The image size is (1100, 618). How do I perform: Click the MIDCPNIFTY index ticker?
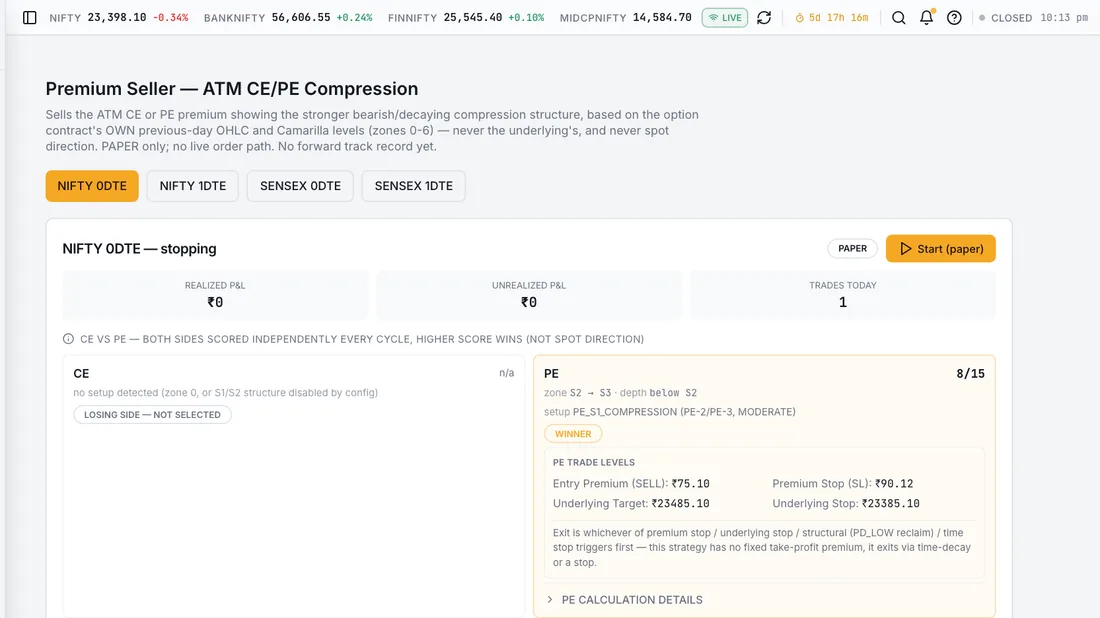[x=626, y=18]
